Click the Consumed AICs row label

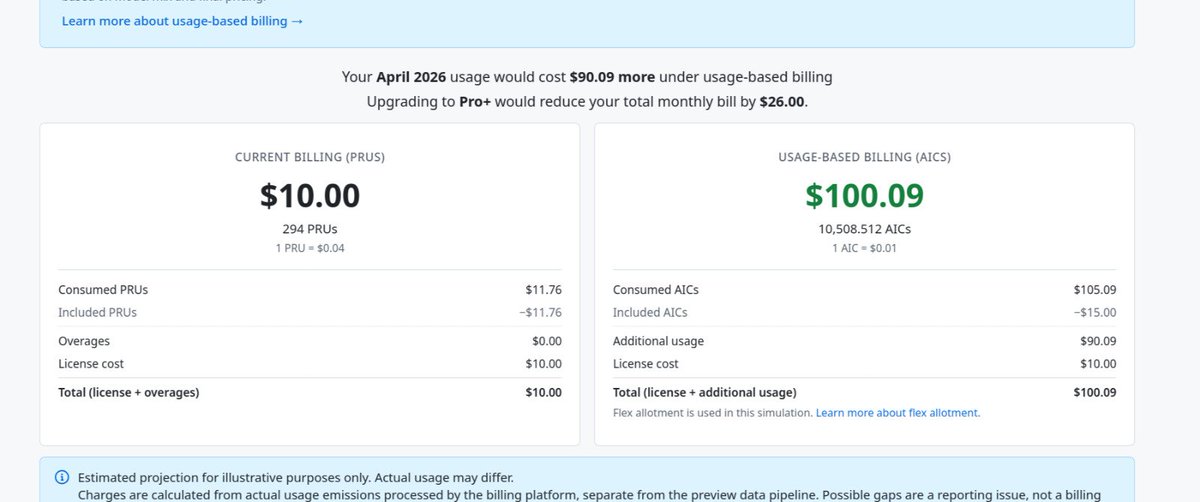[x=656, y=290]
